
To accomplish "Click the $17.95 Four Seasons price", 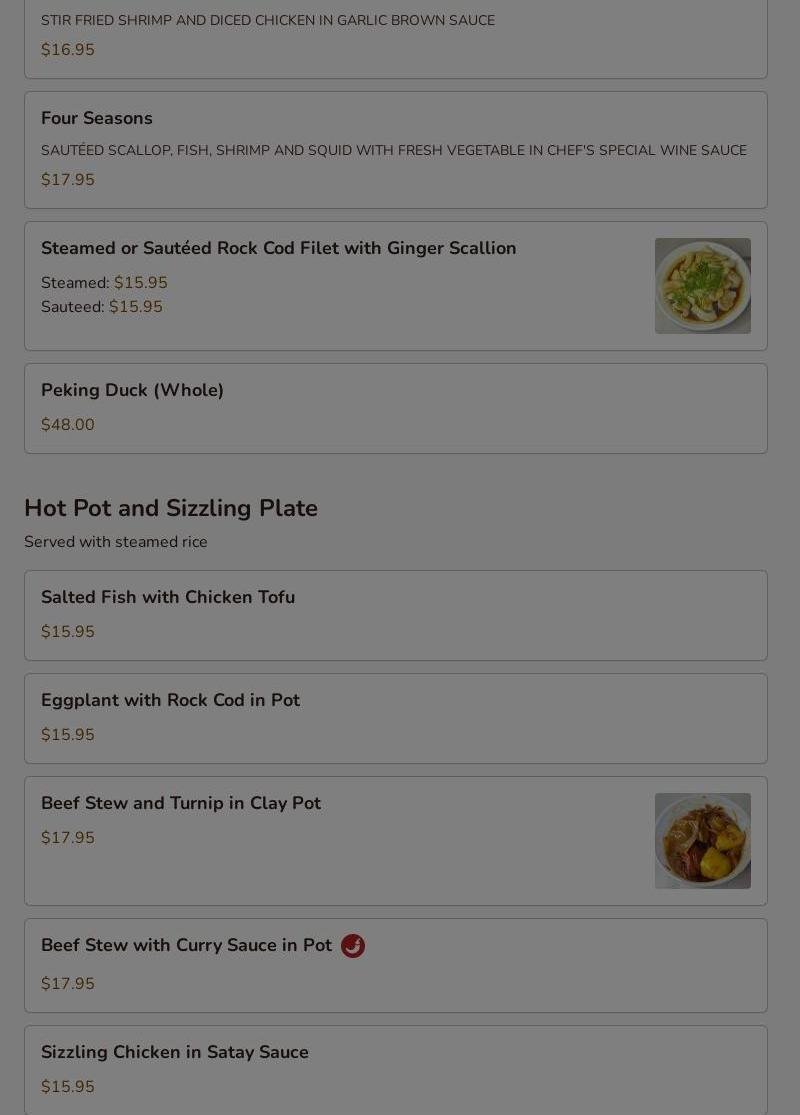I will point(68,179).
